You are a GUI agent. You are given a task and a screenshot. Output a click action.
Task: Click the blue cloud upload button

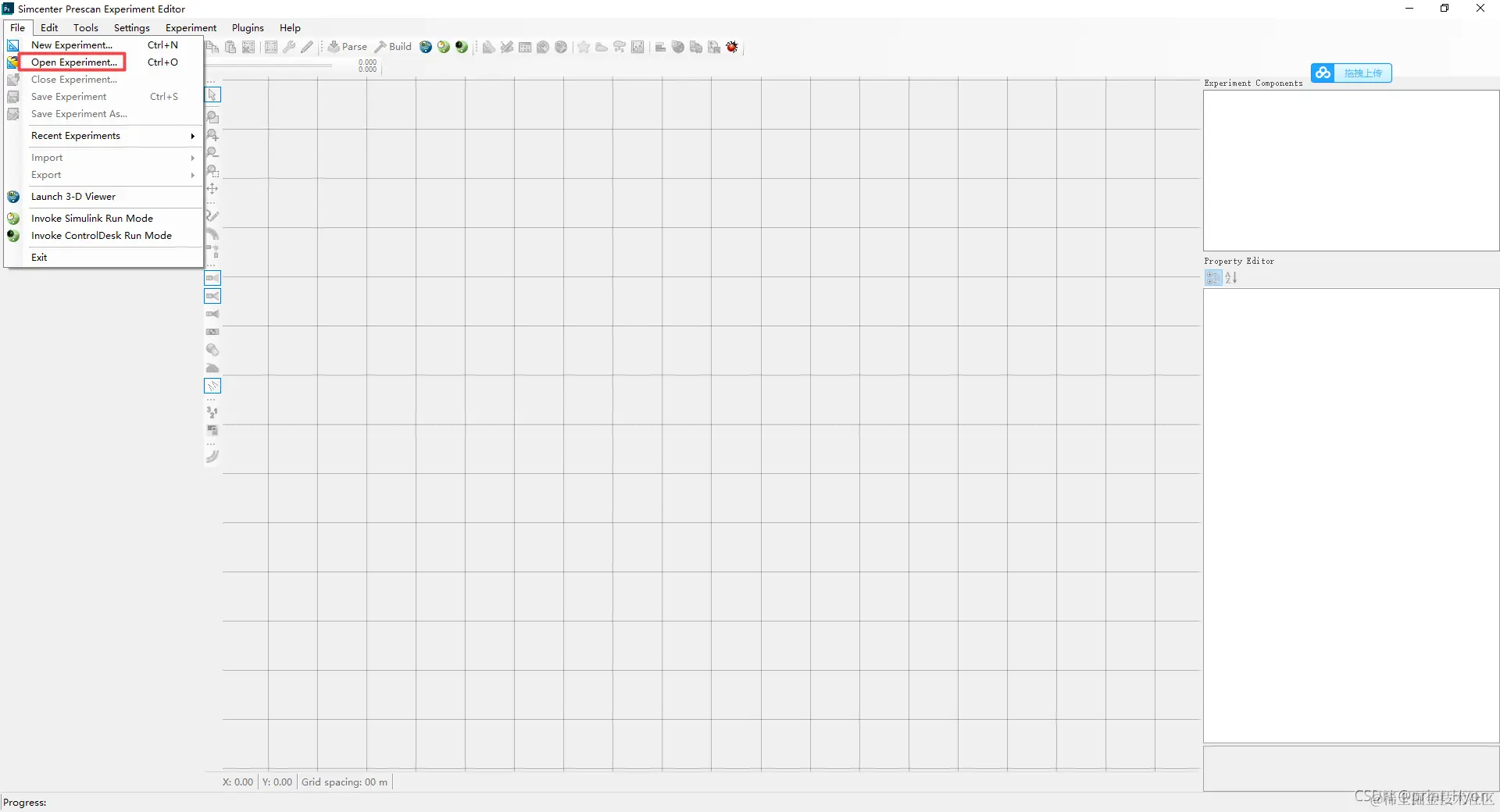tap(1352, 73)
